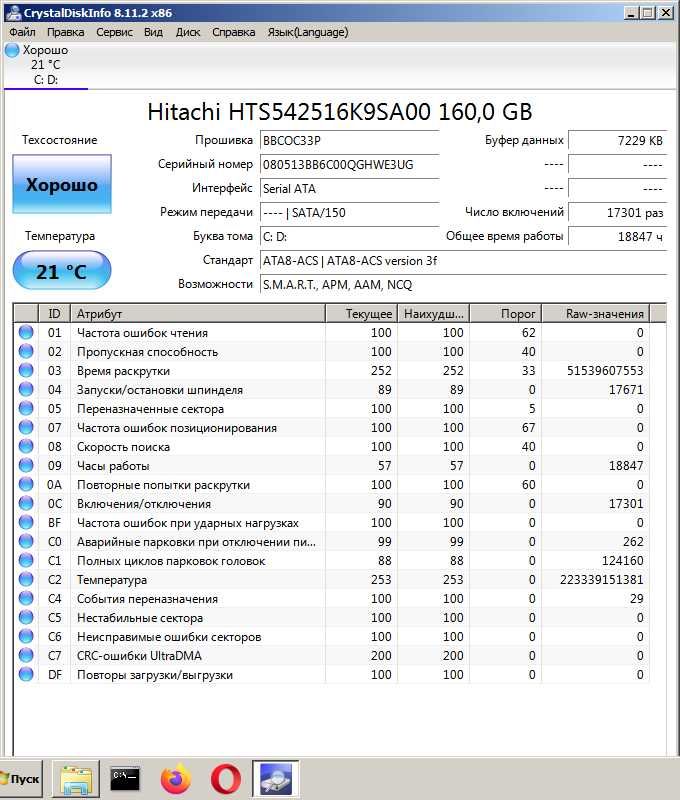
Task: Click the disk health icon in the disk tab
Action: click(12, 50)
